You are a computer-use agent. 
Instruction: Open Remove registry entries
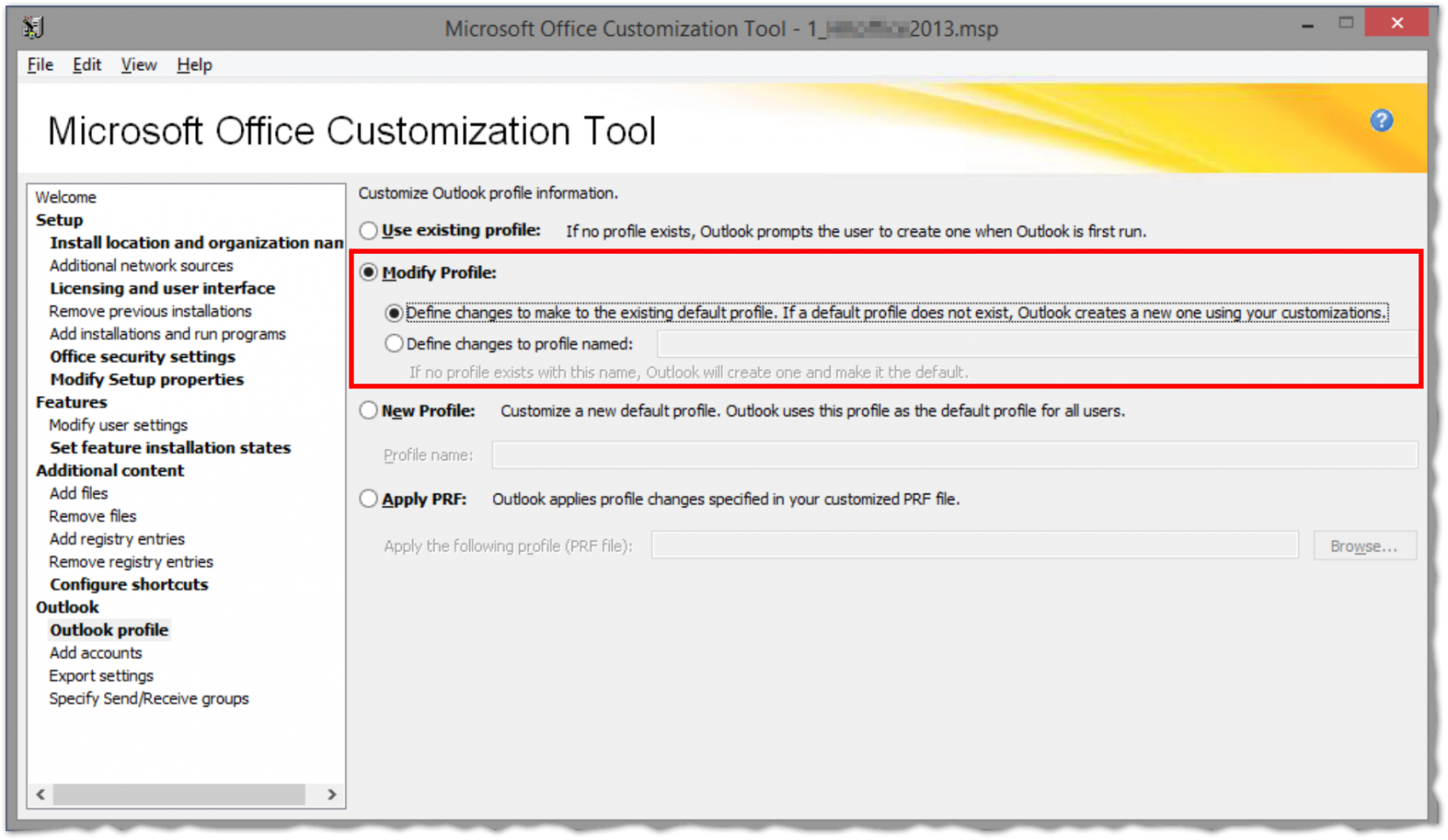(x=130, y=561)
